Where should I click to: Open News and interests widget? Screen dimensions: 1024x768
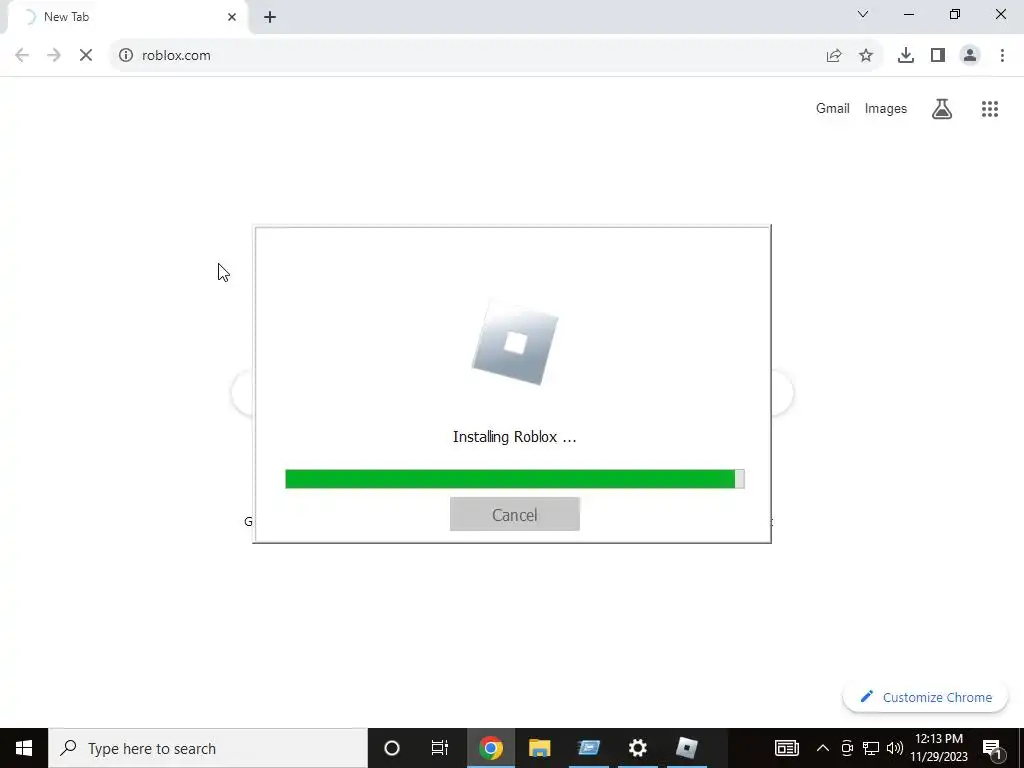click(x=786, y=748)
